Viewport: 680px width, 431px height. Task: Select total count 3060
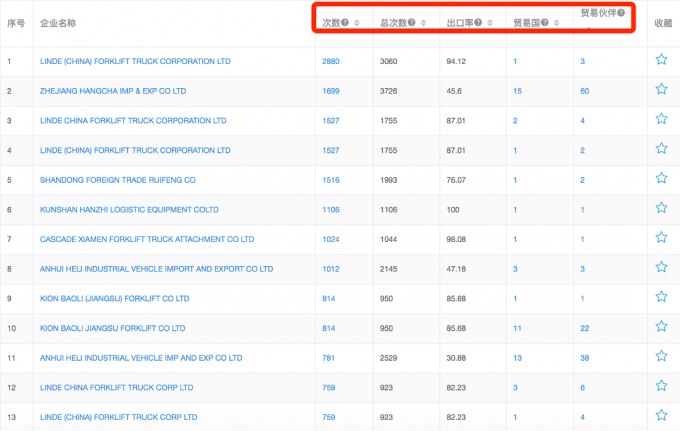(389, 61)
